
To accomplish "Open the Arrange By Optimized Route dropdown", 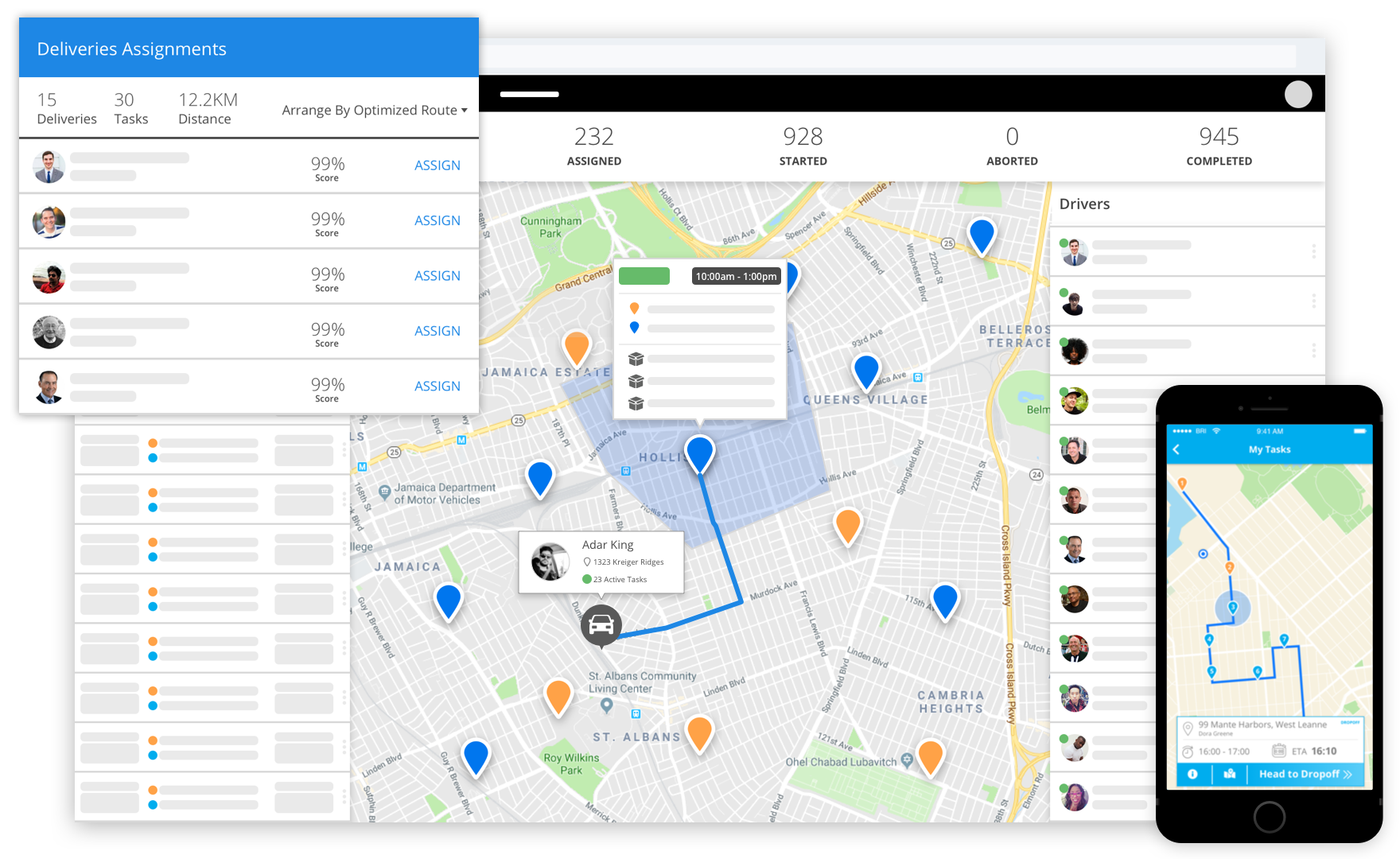I will (x=375, y=110).
